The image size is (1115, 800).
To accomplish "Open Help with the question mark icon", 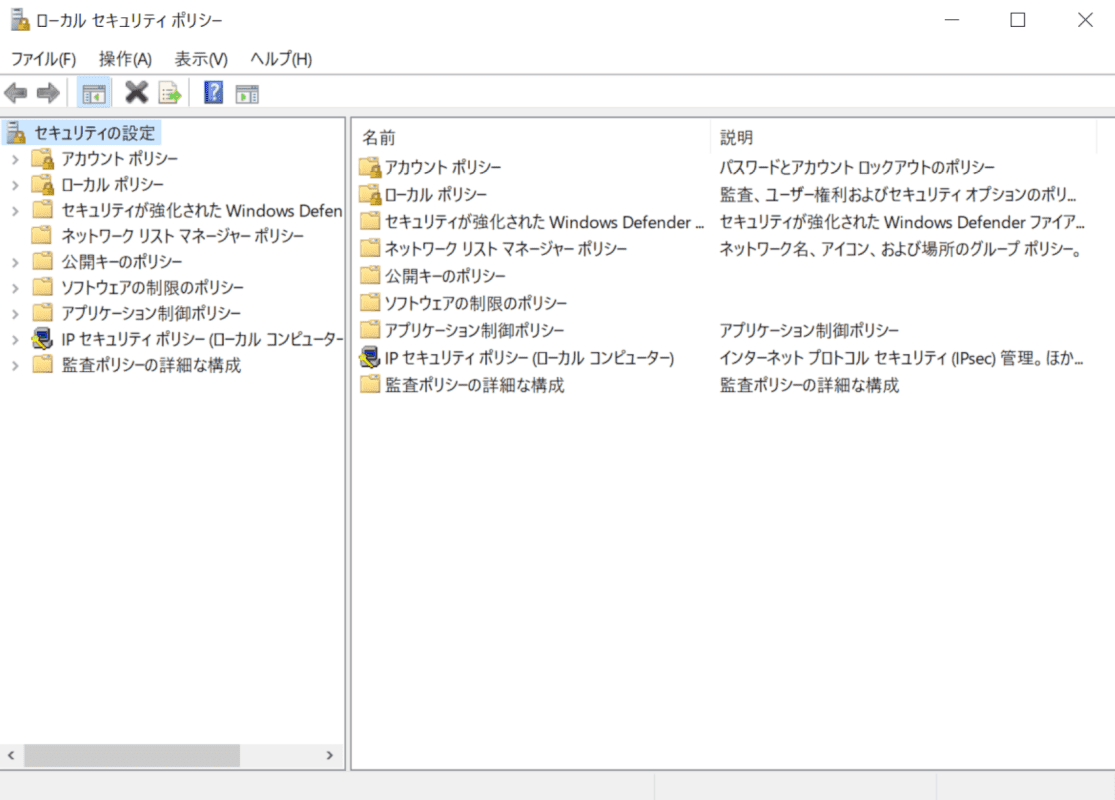I will coord(213,92).
